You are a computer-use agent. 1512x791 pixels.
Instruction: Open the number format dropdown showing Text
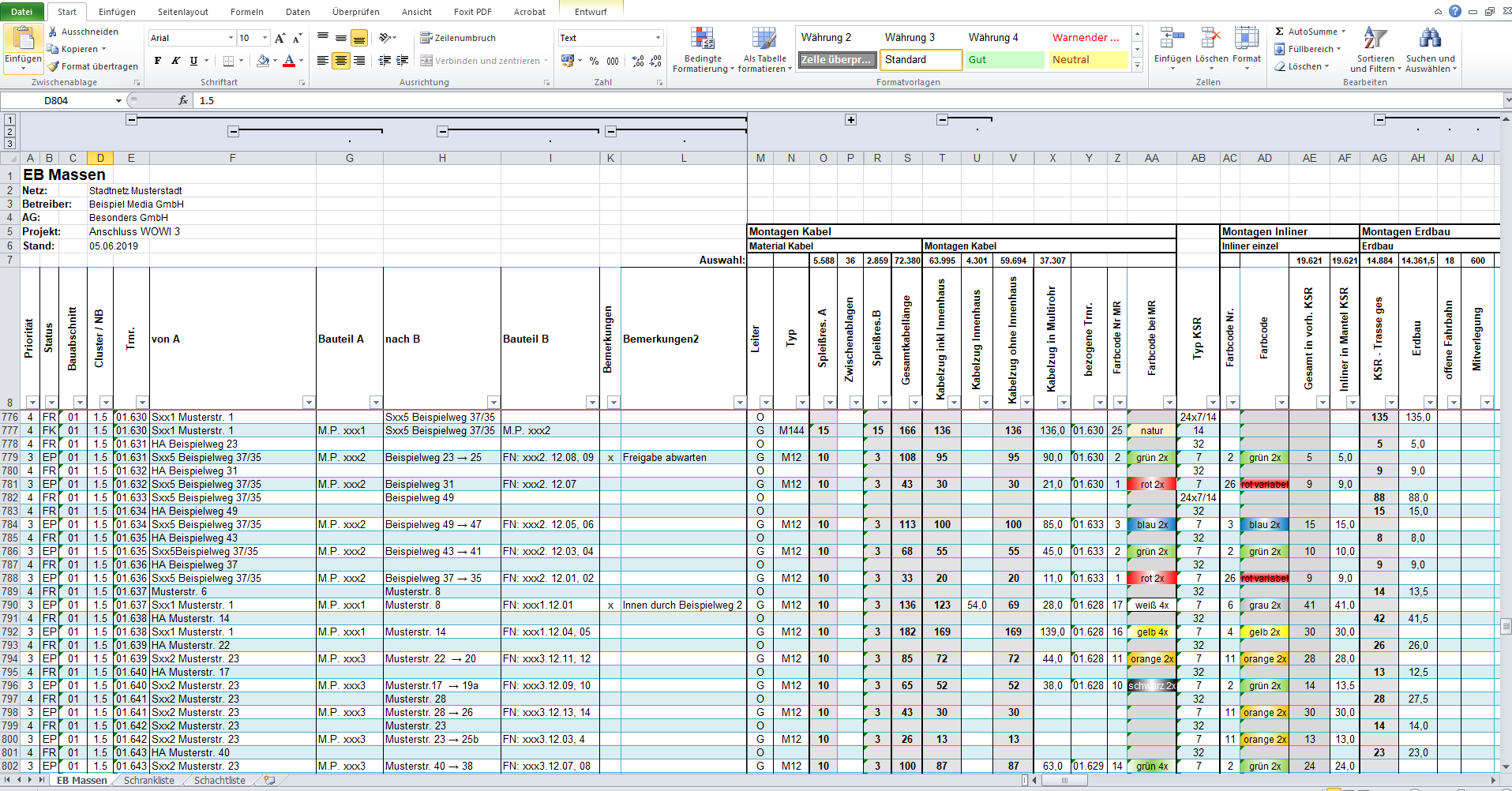point(658,38)
